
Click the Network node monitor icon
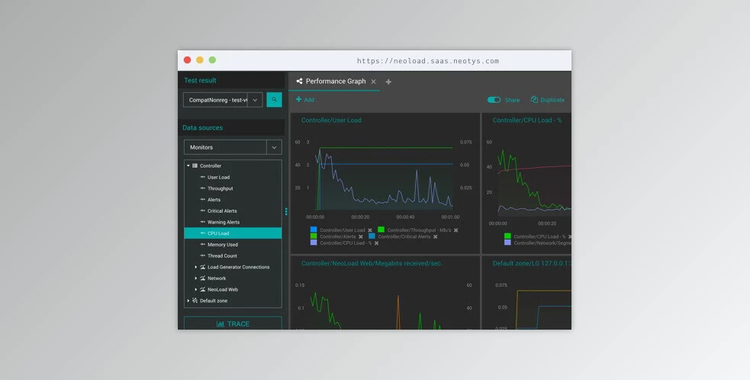coord(202,278)
